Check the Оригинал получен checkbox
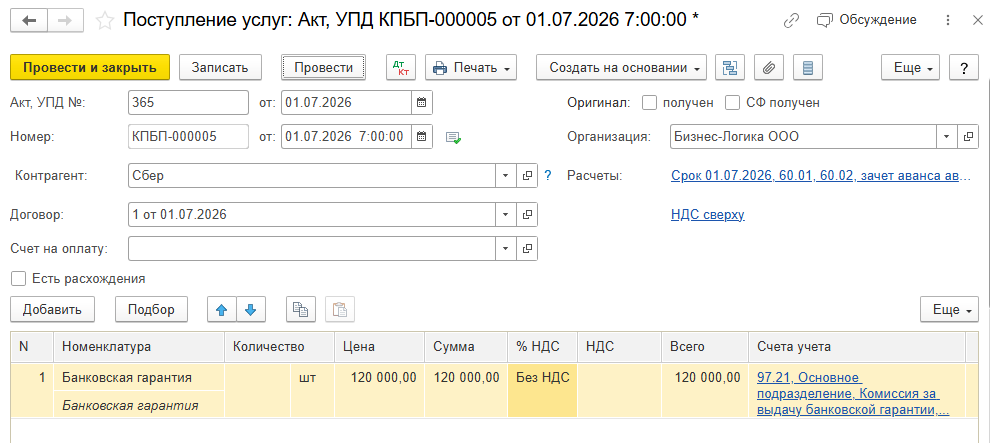 (649, 103)
